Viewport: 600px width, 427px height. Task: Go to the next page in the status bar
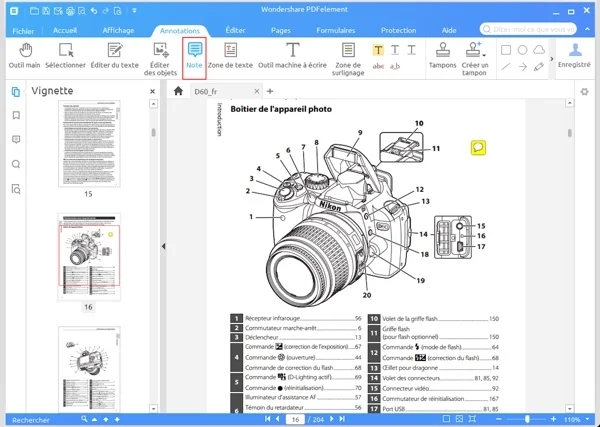332,419
